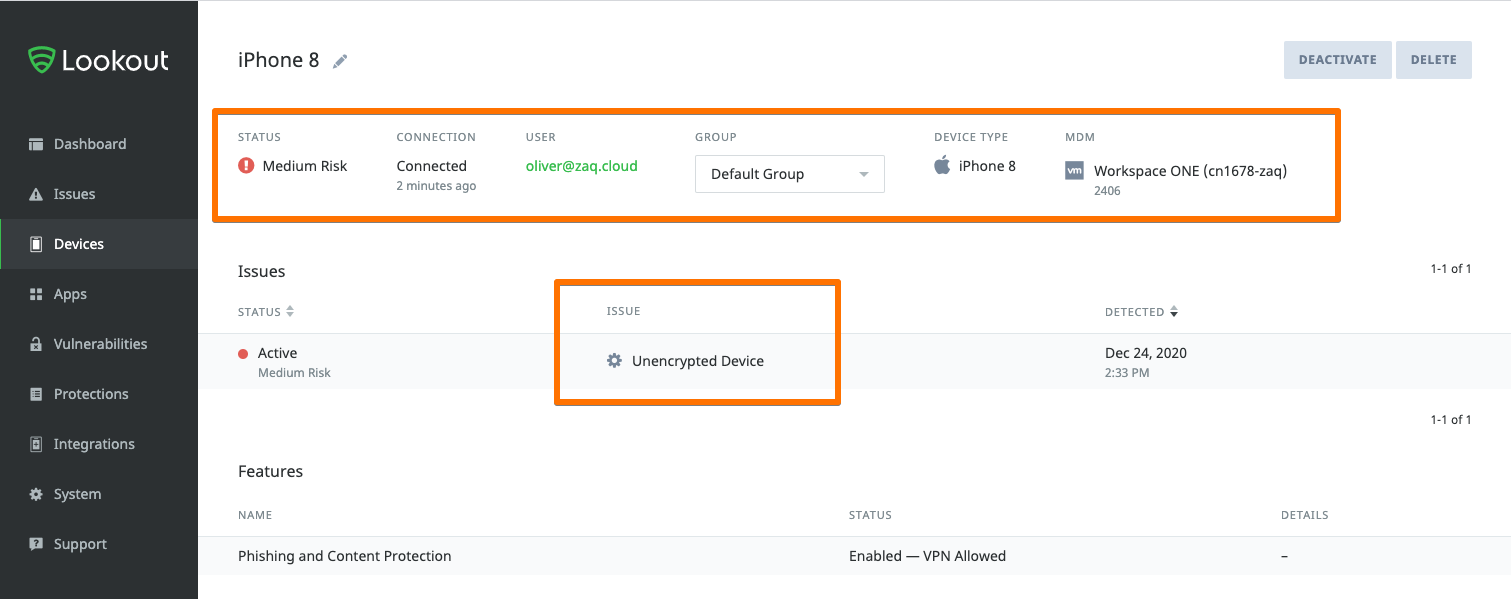Click the Connected status text
This screenshot has height=599, width=1511.
(431, 166)
